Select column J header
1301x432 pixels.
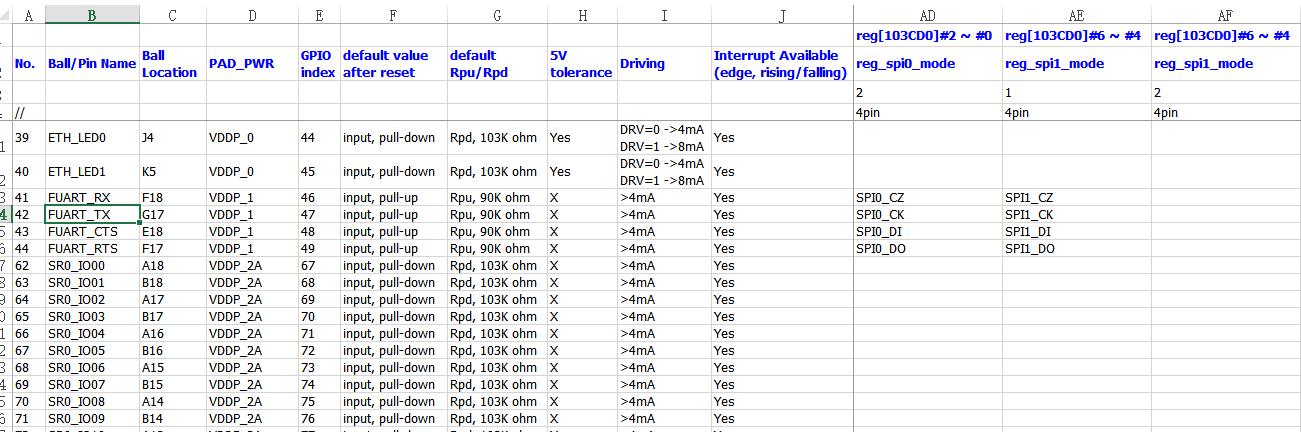point(781,14)
